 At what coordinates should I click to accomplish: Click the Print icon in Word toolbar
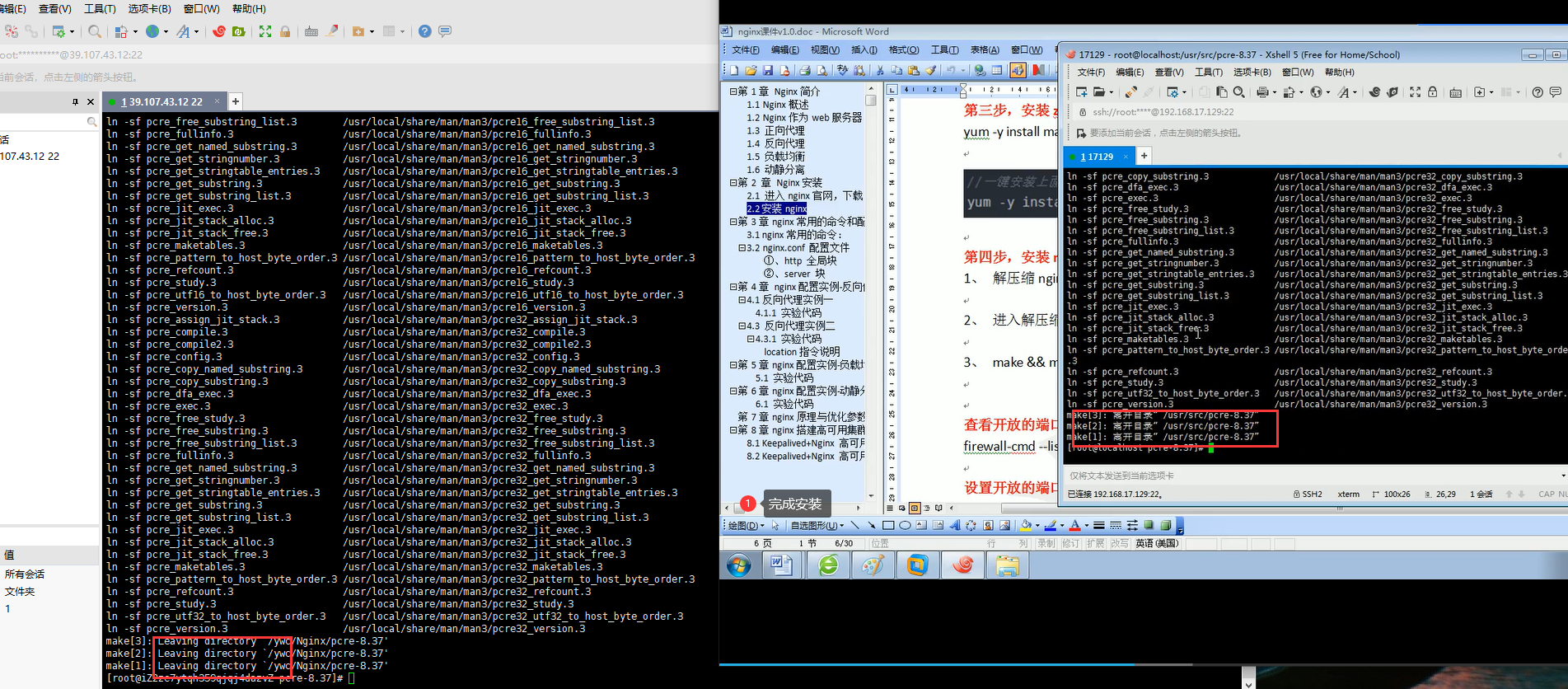(805, 70)
